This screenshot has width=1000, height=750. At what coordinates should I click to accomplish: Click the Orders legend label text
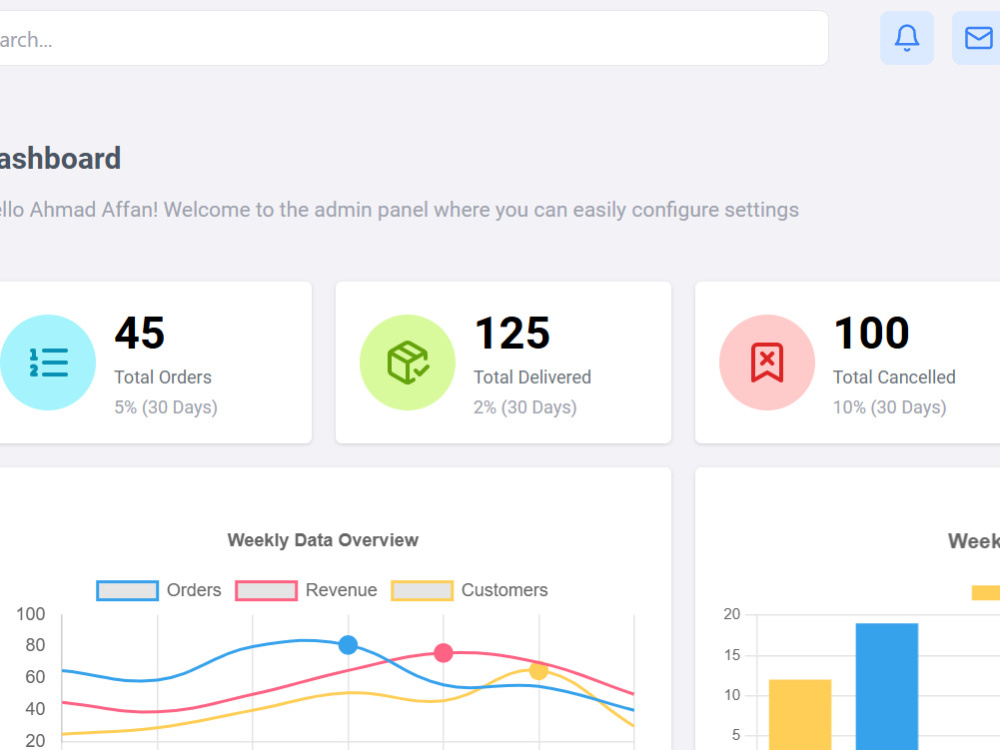point(194,590)
